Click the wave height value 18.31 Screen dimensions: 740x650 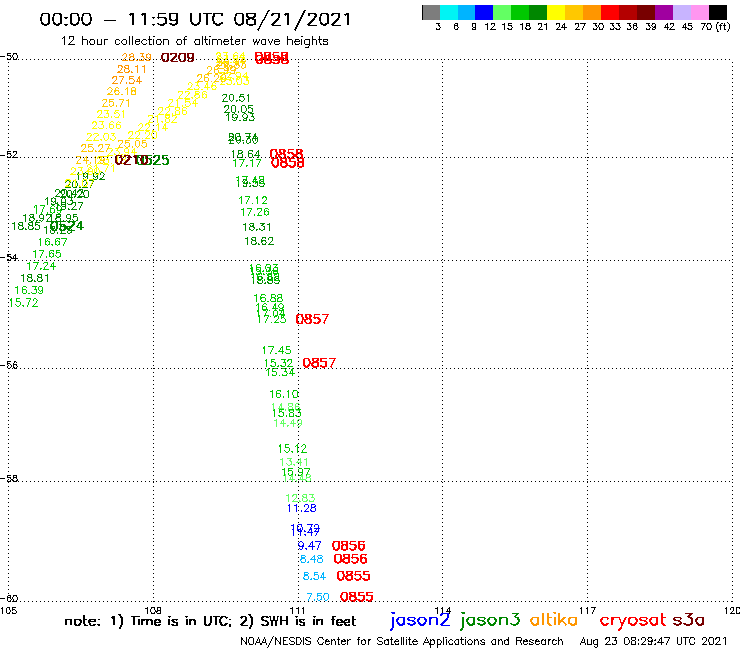click(x=257, y=228)
